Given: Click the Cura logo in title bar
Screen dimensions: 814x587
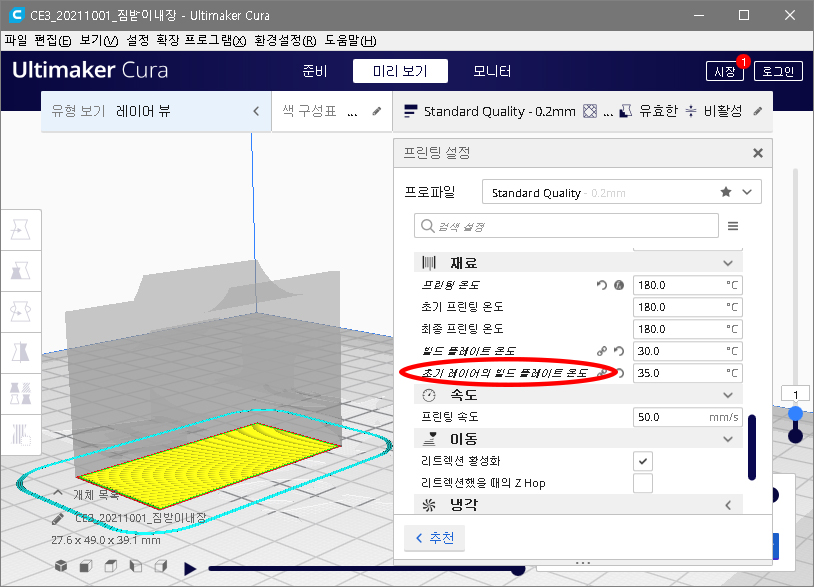Looking at the screenshot, I should pos(16,15).
